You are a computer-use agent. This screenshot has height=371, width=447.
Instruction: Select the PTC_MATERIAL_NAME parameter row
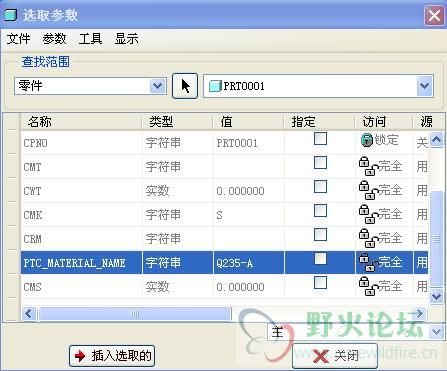(x=224, y=263)
